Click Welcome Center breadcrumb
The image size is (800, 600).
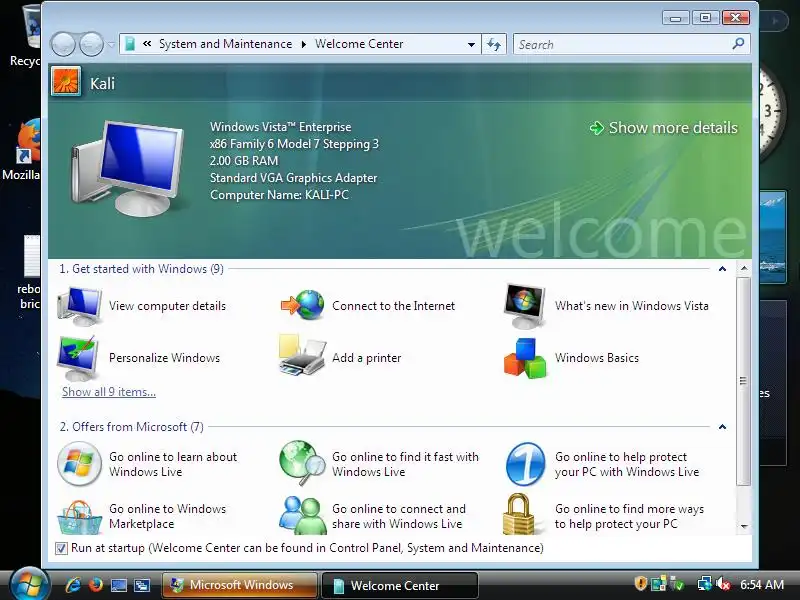coord(359,44)
